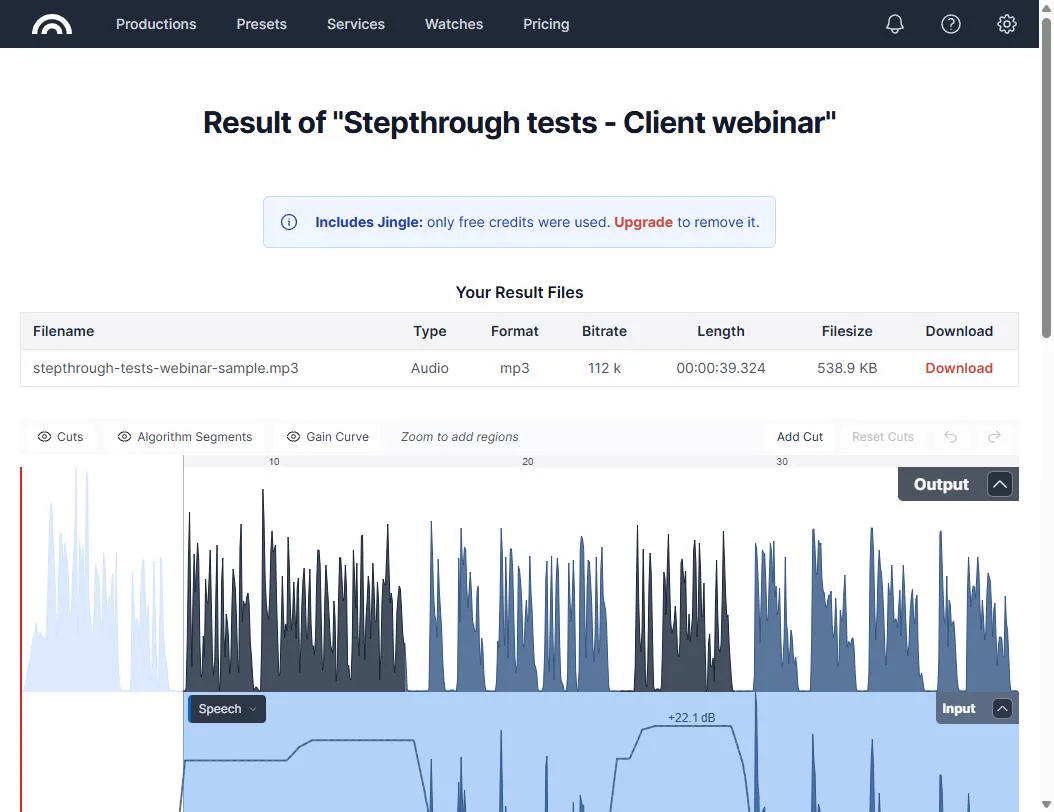This screenshot has width=1054, height=812.
Task: Toggle Cuts visibility
Action: pos(60,437)
